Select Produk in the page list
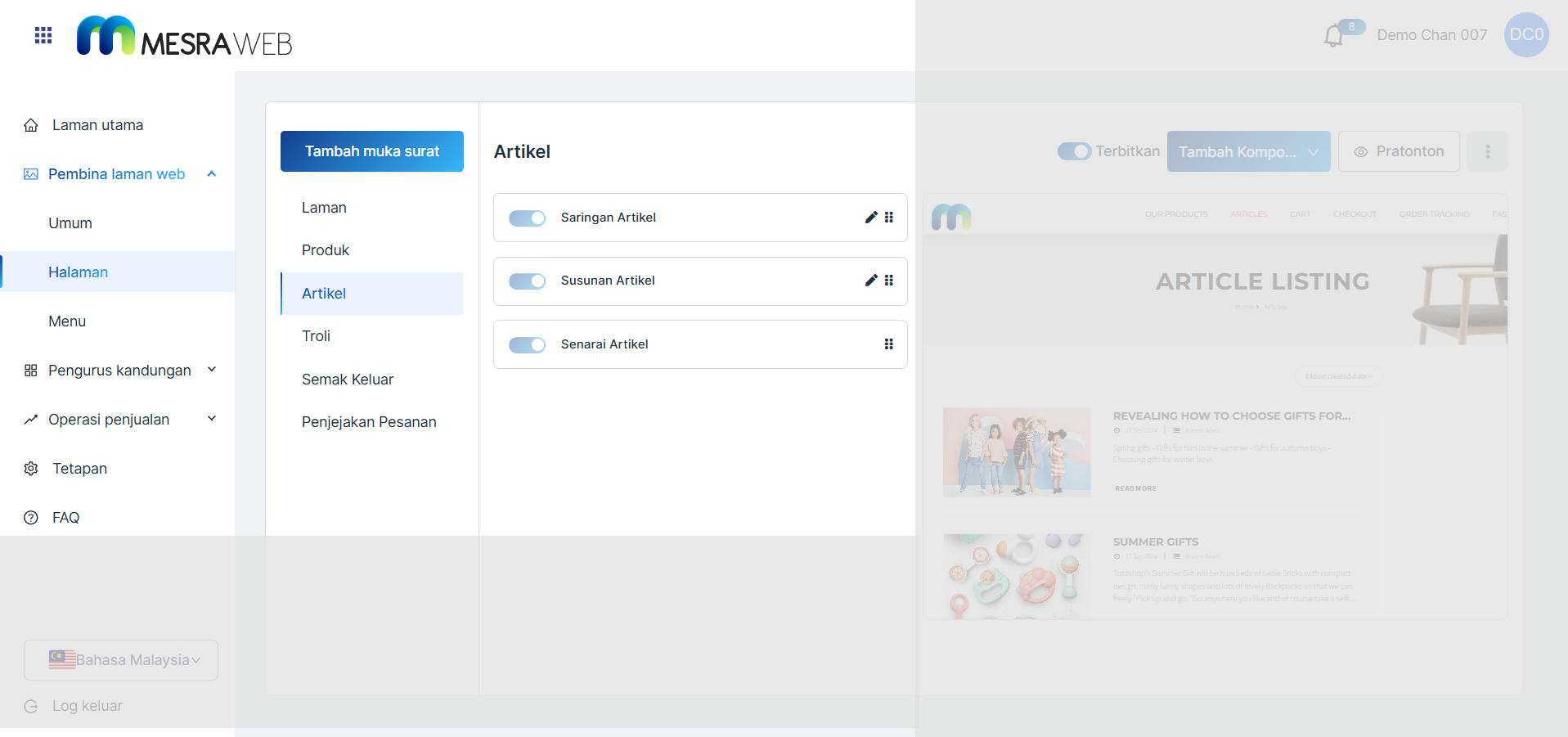 click(326, 250)
